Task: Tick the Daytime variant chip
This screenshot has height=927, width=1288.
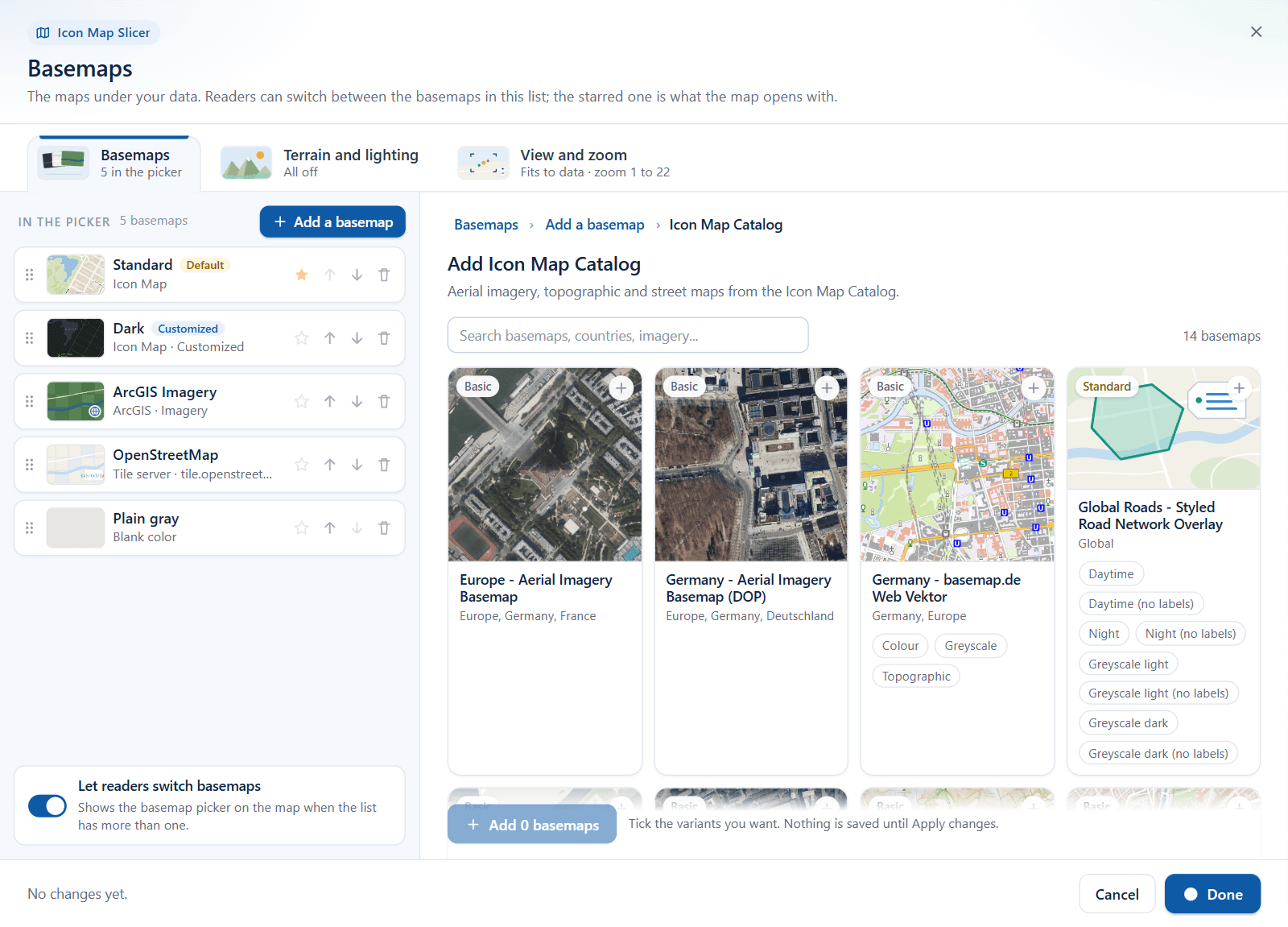Action: click(1111, 574)
